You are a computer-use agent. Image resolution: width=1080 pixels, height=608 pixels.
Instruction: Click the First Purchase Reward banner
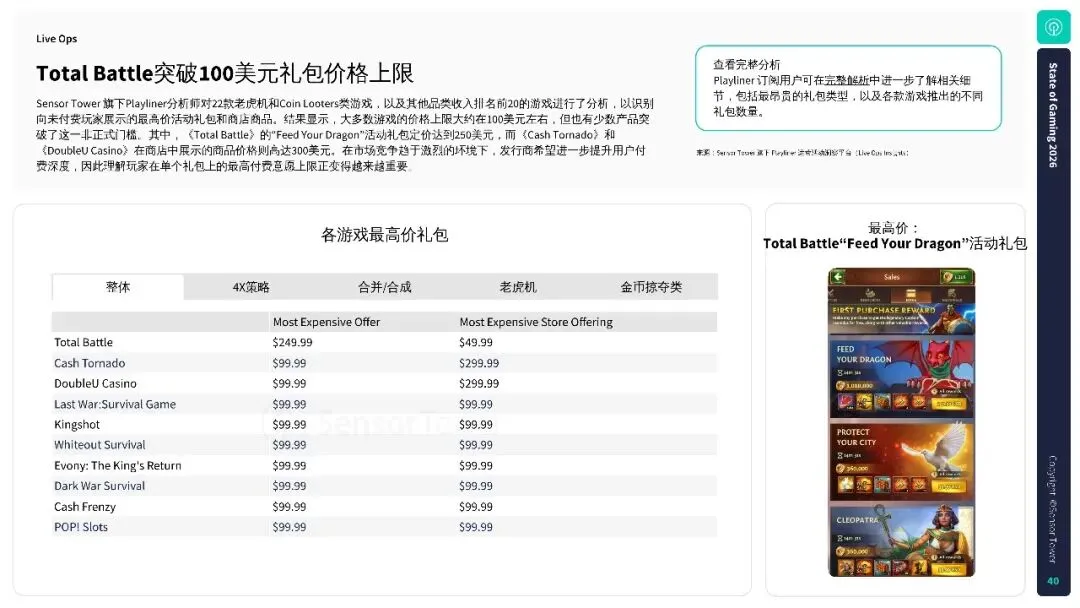pos(901,320)
